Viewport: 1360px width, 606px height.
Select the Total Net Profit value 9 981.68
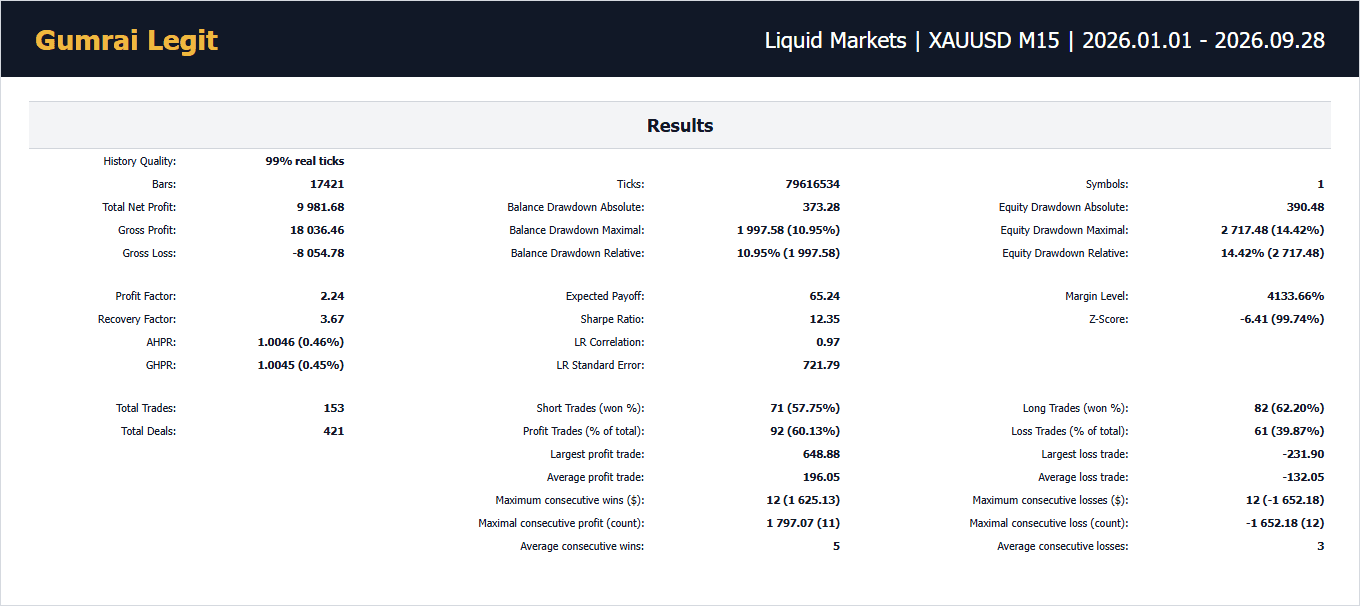320,207
